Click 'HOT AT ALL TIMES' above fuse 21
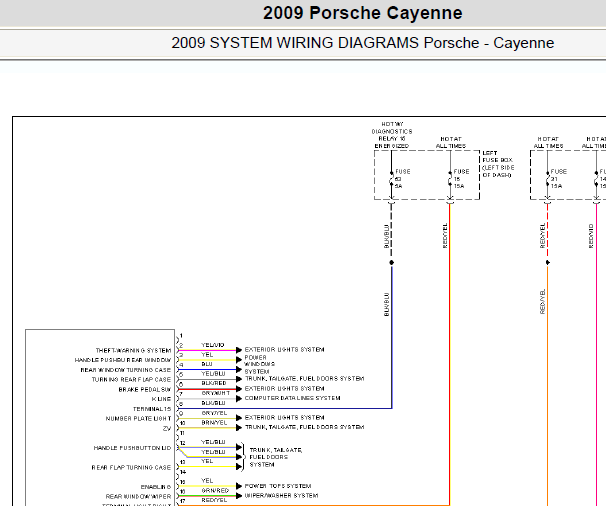606x506 pixels. click(x=548, y=142)
